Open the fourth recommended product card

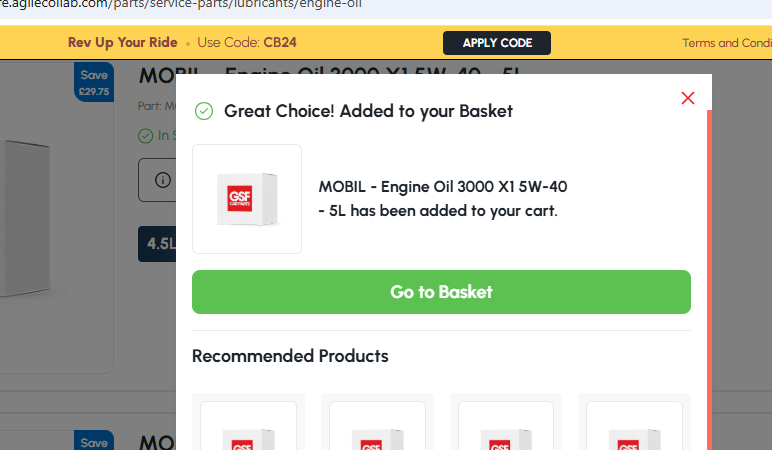coord(634,422)
